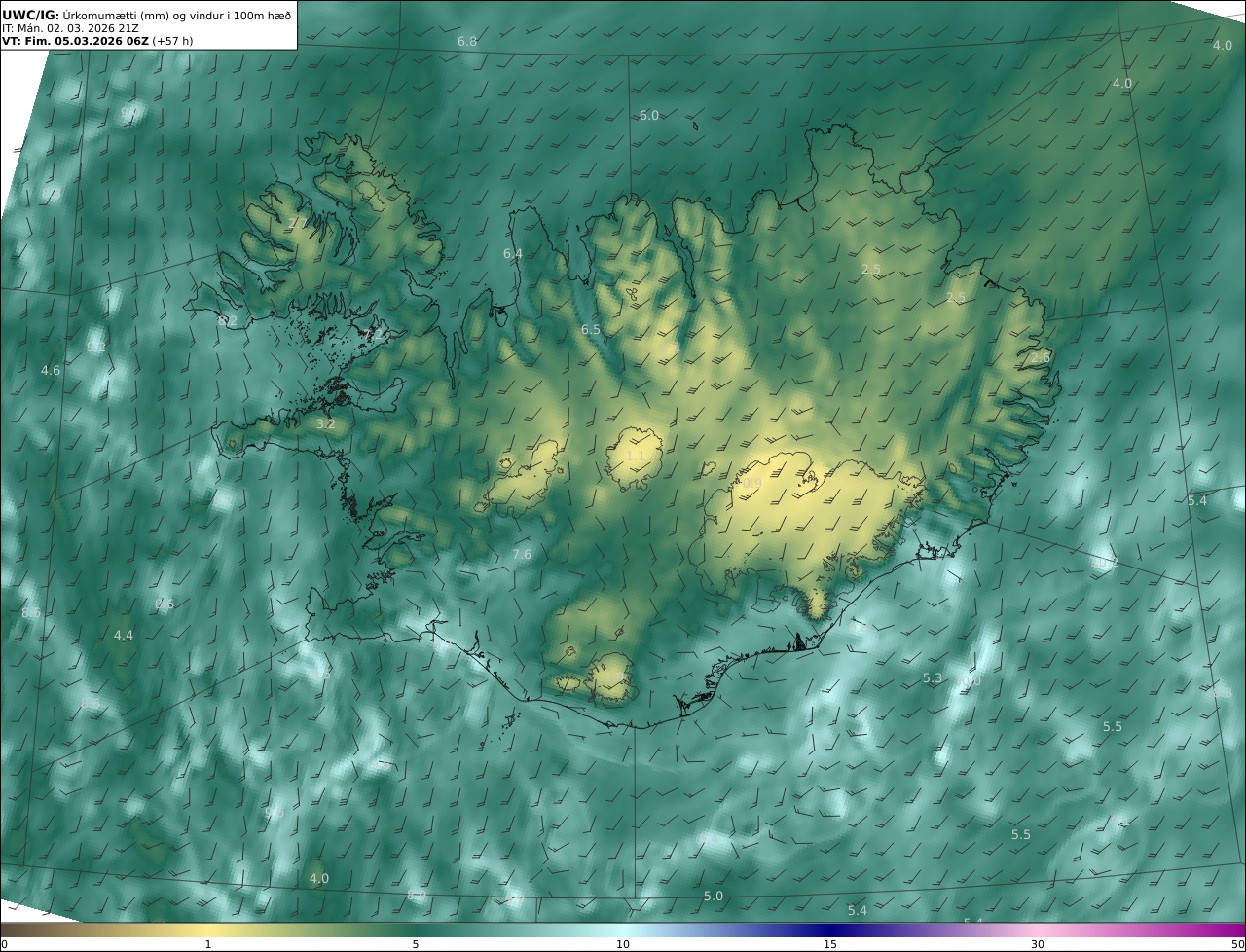
Task: Click the '6.8' precipitation value label
Action: (x=467, y=42)
